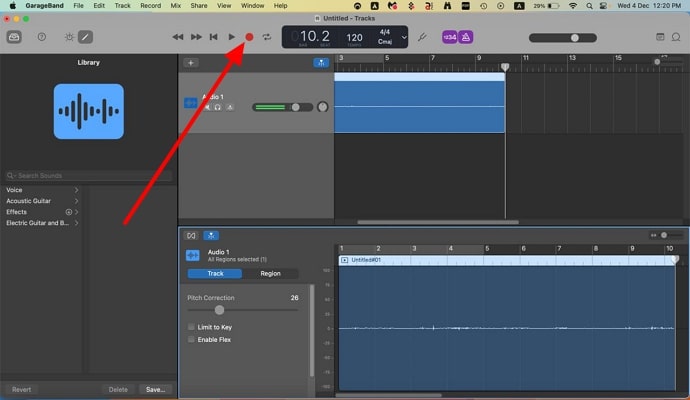Open the Apple menu
690x400 pixels.
(13, 6)
